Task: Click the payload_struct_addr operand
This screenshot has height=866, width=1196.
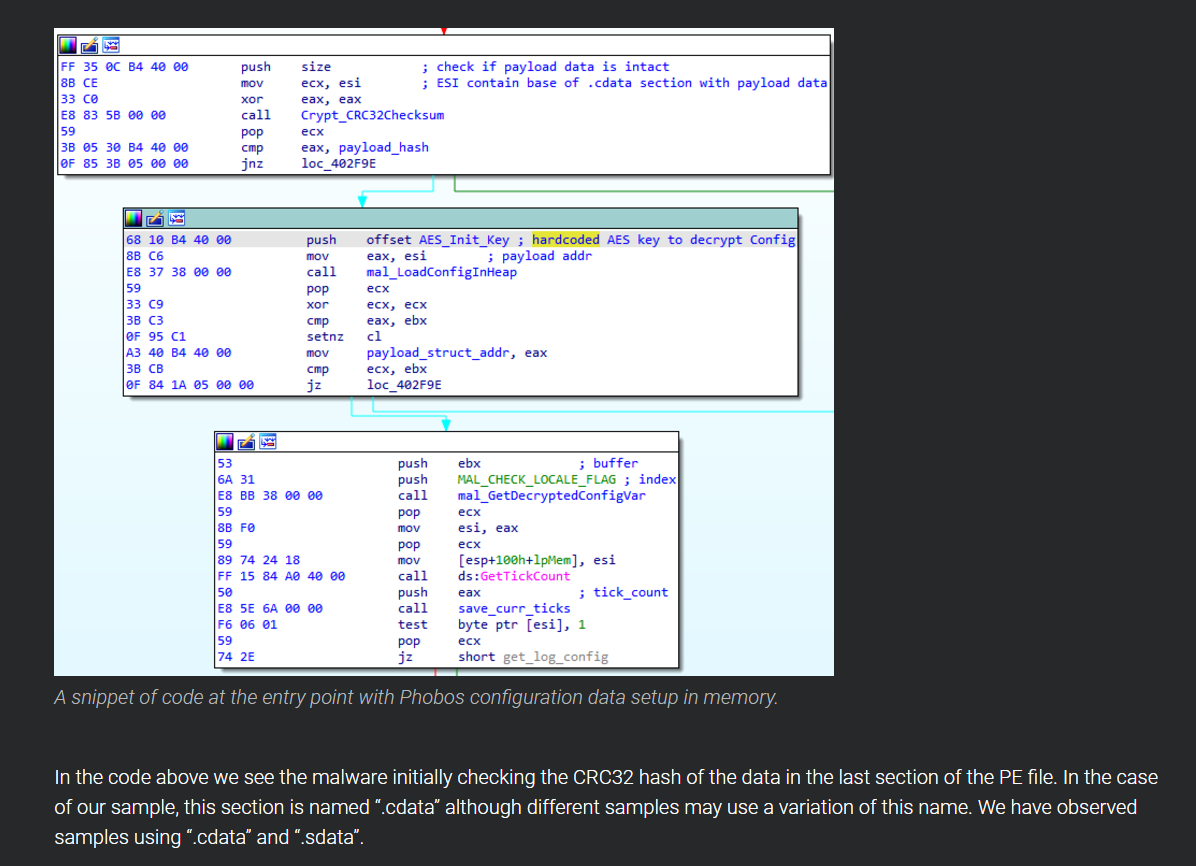Action: [x=438, y=353]
